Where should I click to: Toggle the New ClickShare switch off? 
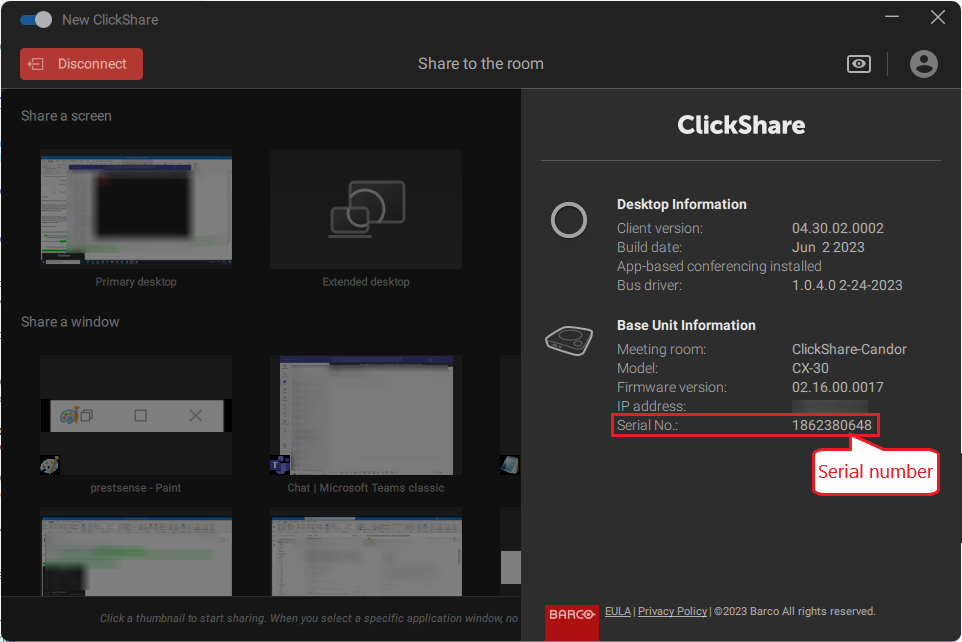pos(36,20)
